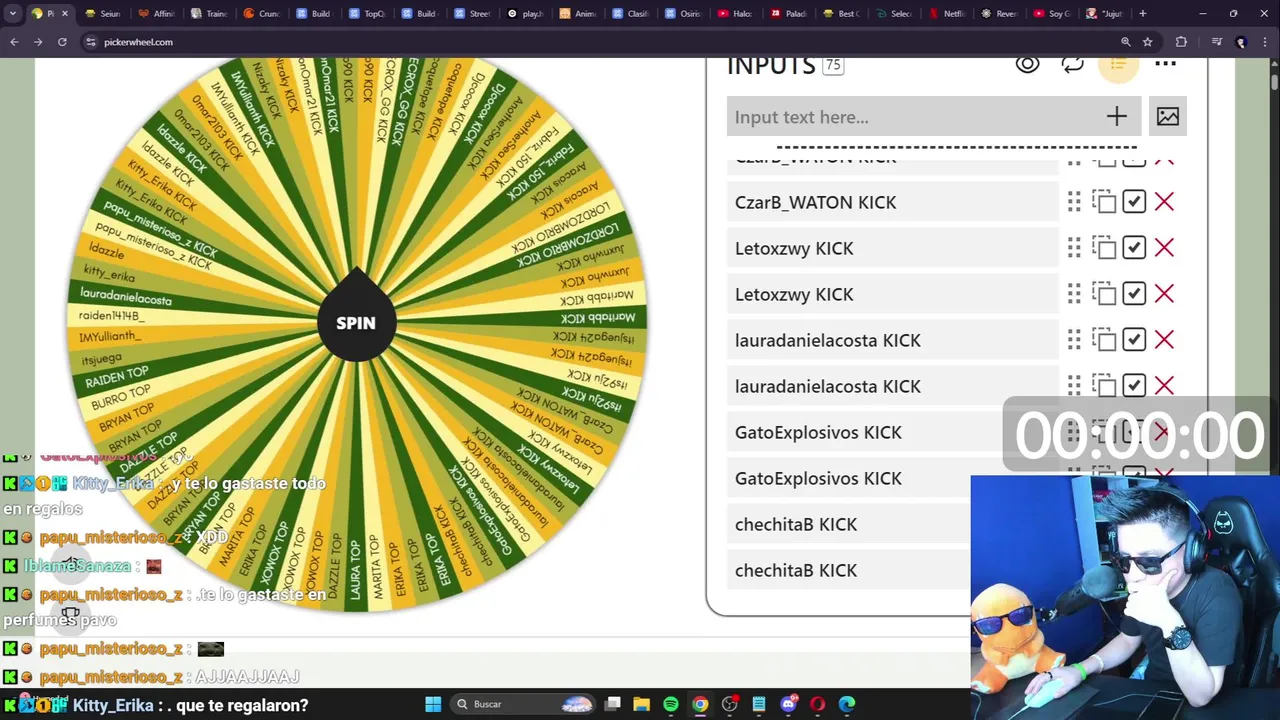
Task: Click the browser Back arrow
Action: (x=14, y=42)
